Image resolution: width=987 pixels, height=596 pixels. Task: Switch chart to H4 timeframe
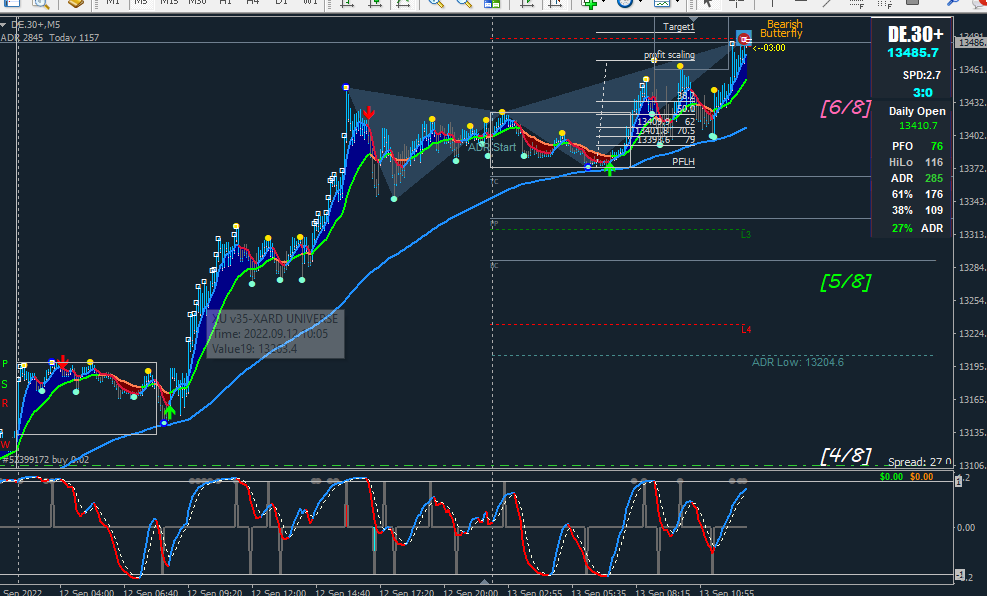pyautogui.click(x=253, y=3)
